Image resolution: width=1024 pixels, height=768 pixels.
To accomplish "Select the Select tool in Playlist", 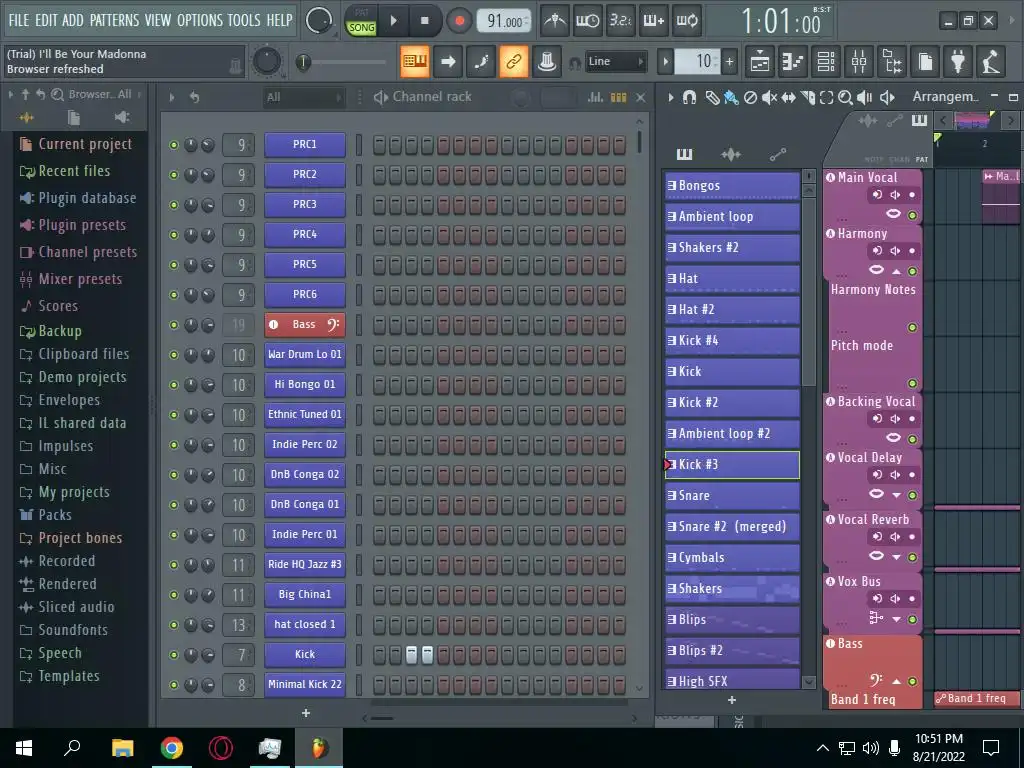I will [826, 97].
